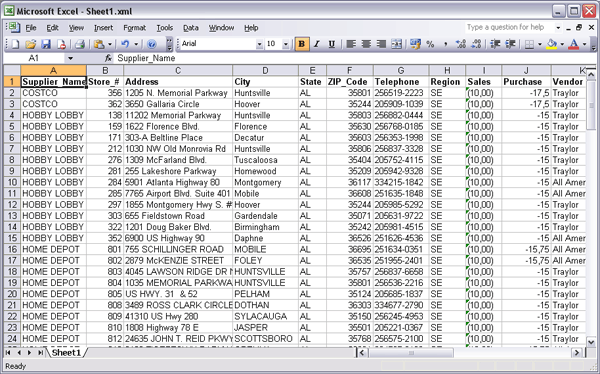Select the Tuscaloosa city cell
Image resolution: width=600 pixels, height=374 pixels.
pos(265,160)
